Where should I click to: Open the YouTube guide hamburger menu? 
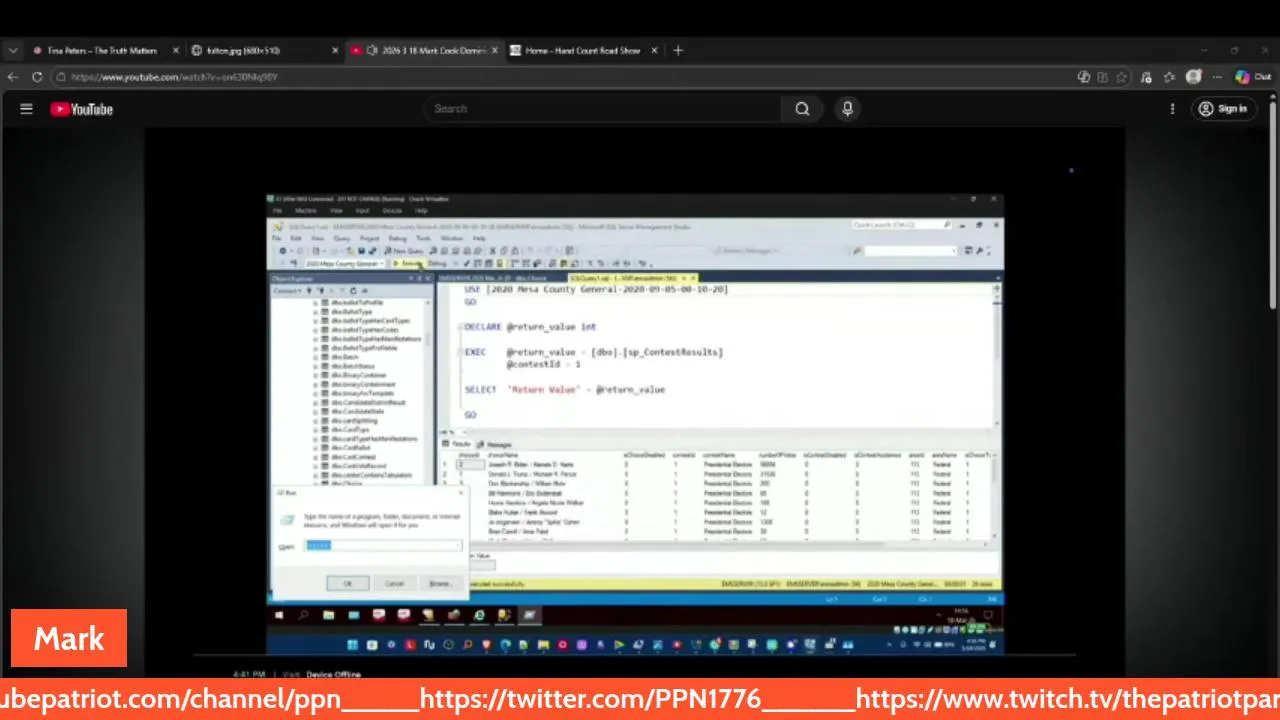point(27,109)
